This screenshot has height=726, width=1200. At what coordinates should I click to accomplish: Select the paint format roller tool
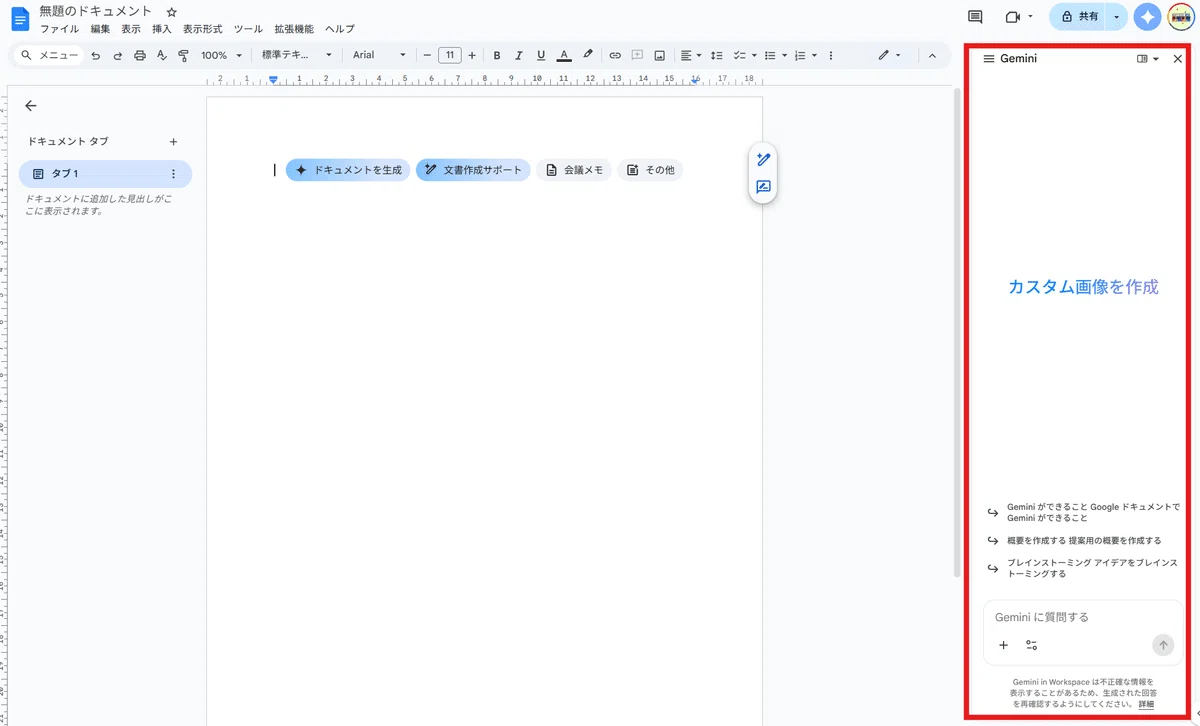pyautogui.click(x=183, y=56)
